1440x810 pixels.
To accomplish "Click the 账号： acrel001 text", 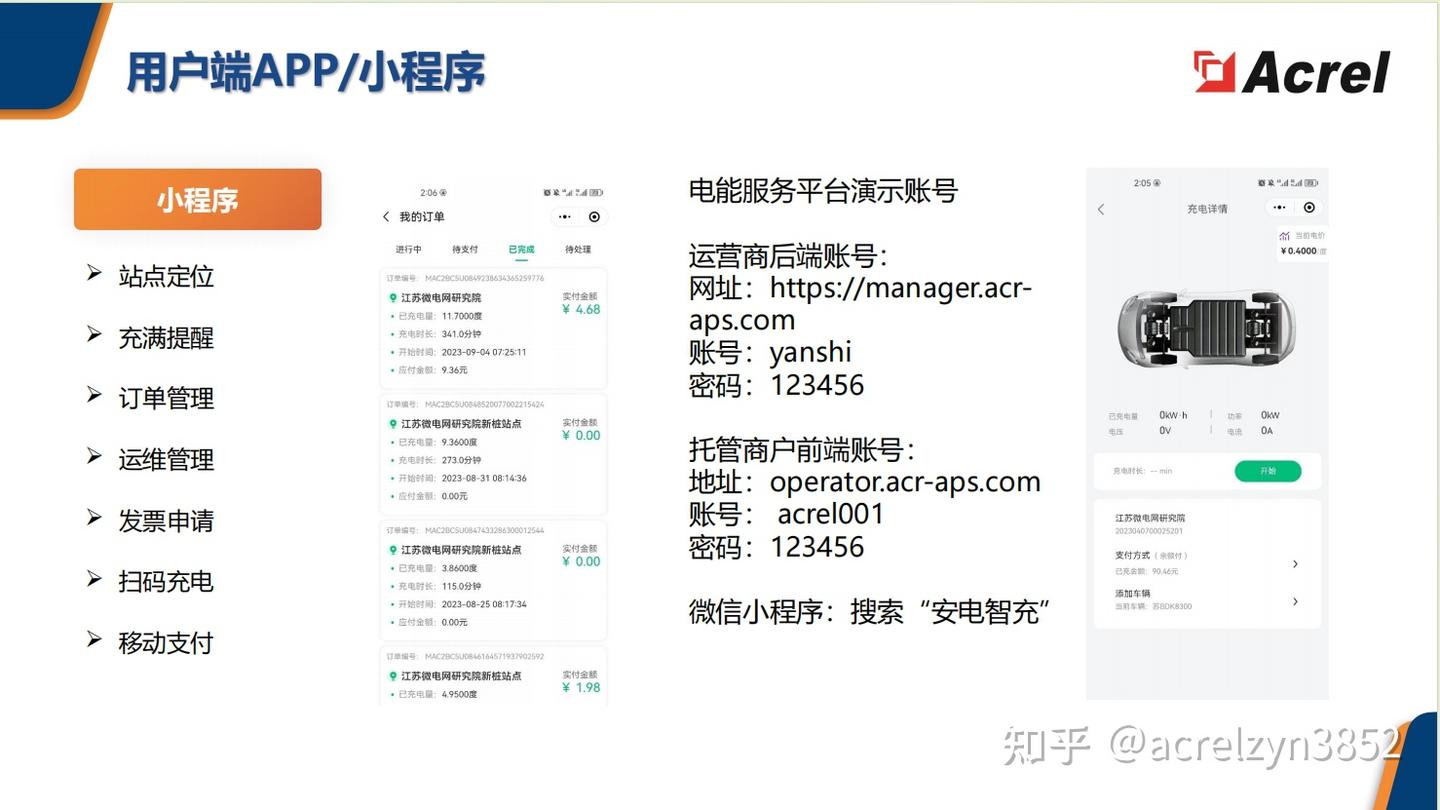I will [787, 514].
